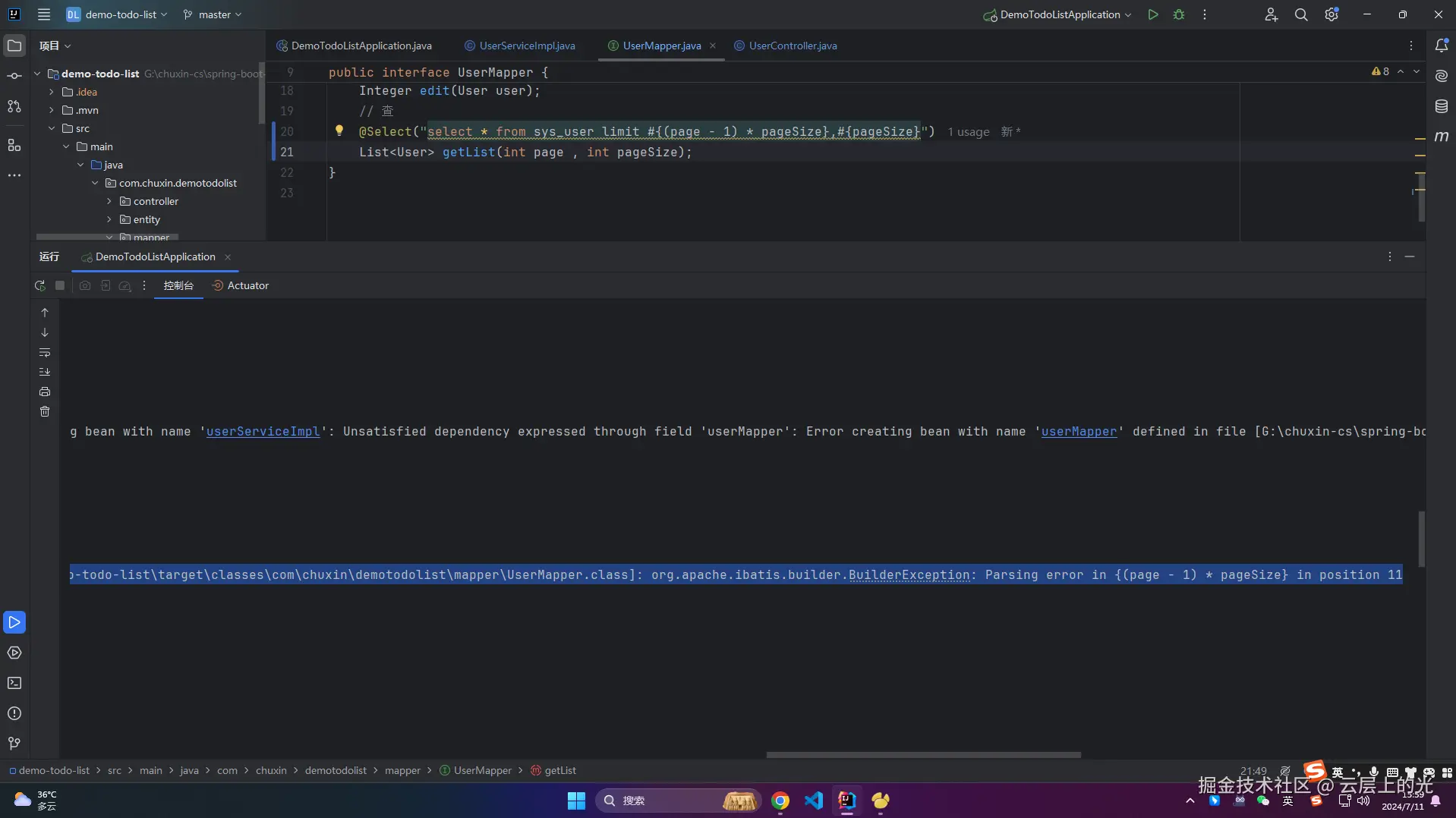Open Search Everywhere magnifier
1456x818 pixels.
pyautogui.click(x=1301, y=14)
